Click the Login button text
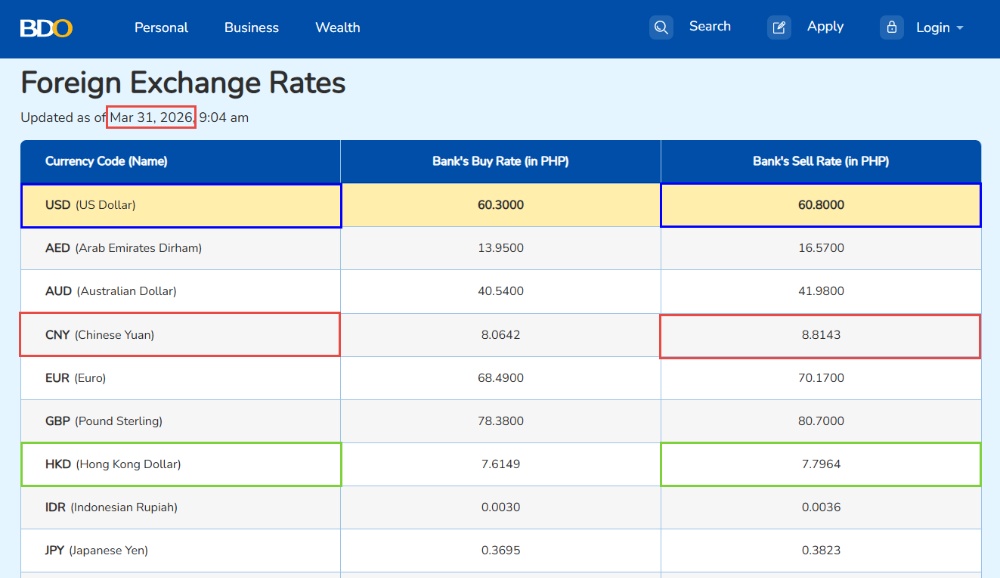This screenshot has width=1000, height=578. click(932, 27)
